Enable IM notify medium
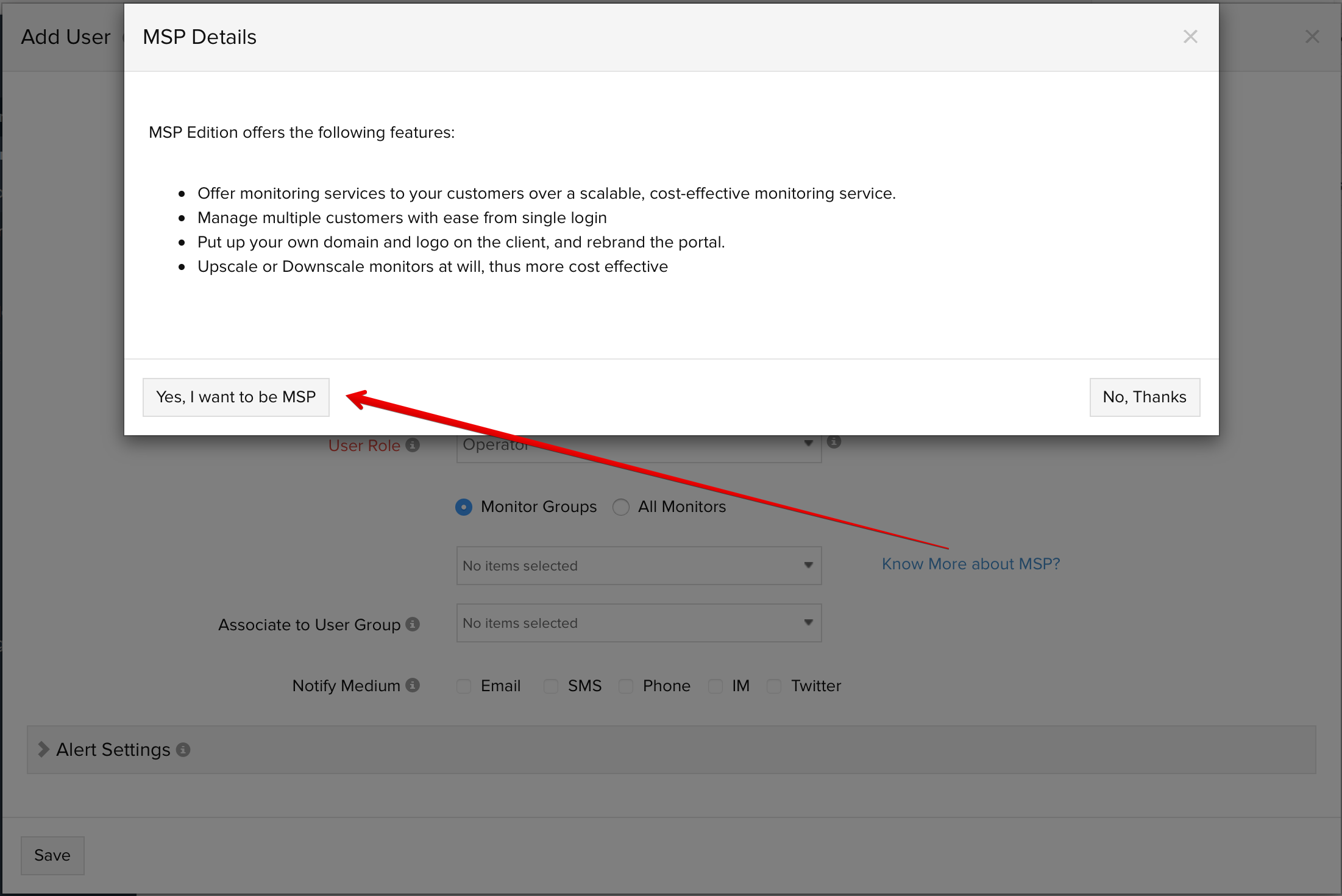1342x896 pixels. pyautogui.click(x=715, y=686)
